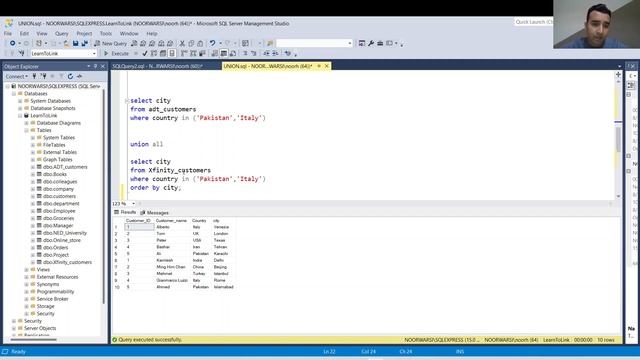Open the Window menu
The width and height of the screenshot is (640, 360).
(x=129, y=33)
